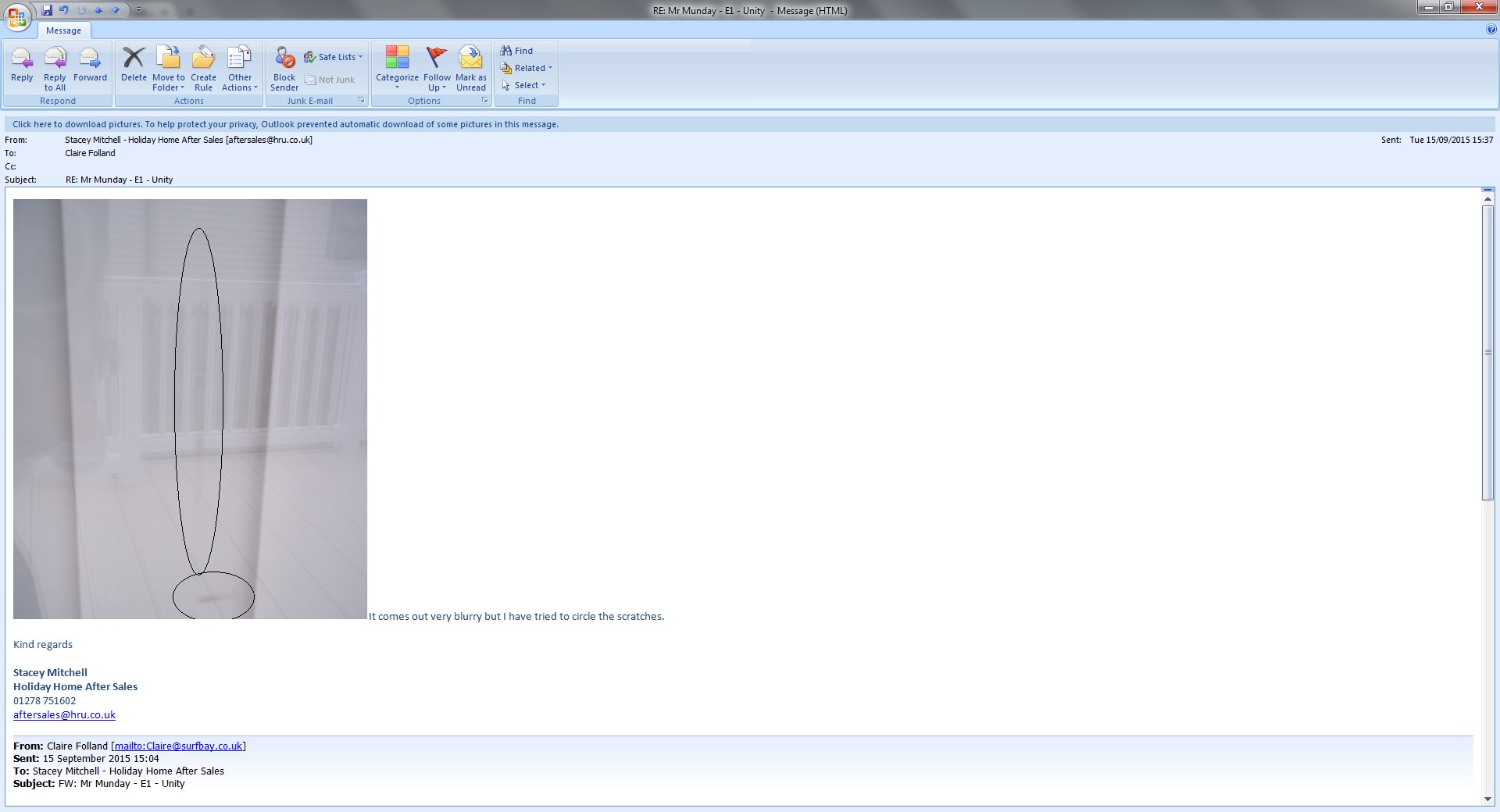Click the Reply to All icon
This screenshot has height=812, width=1500.
point(55,66)
